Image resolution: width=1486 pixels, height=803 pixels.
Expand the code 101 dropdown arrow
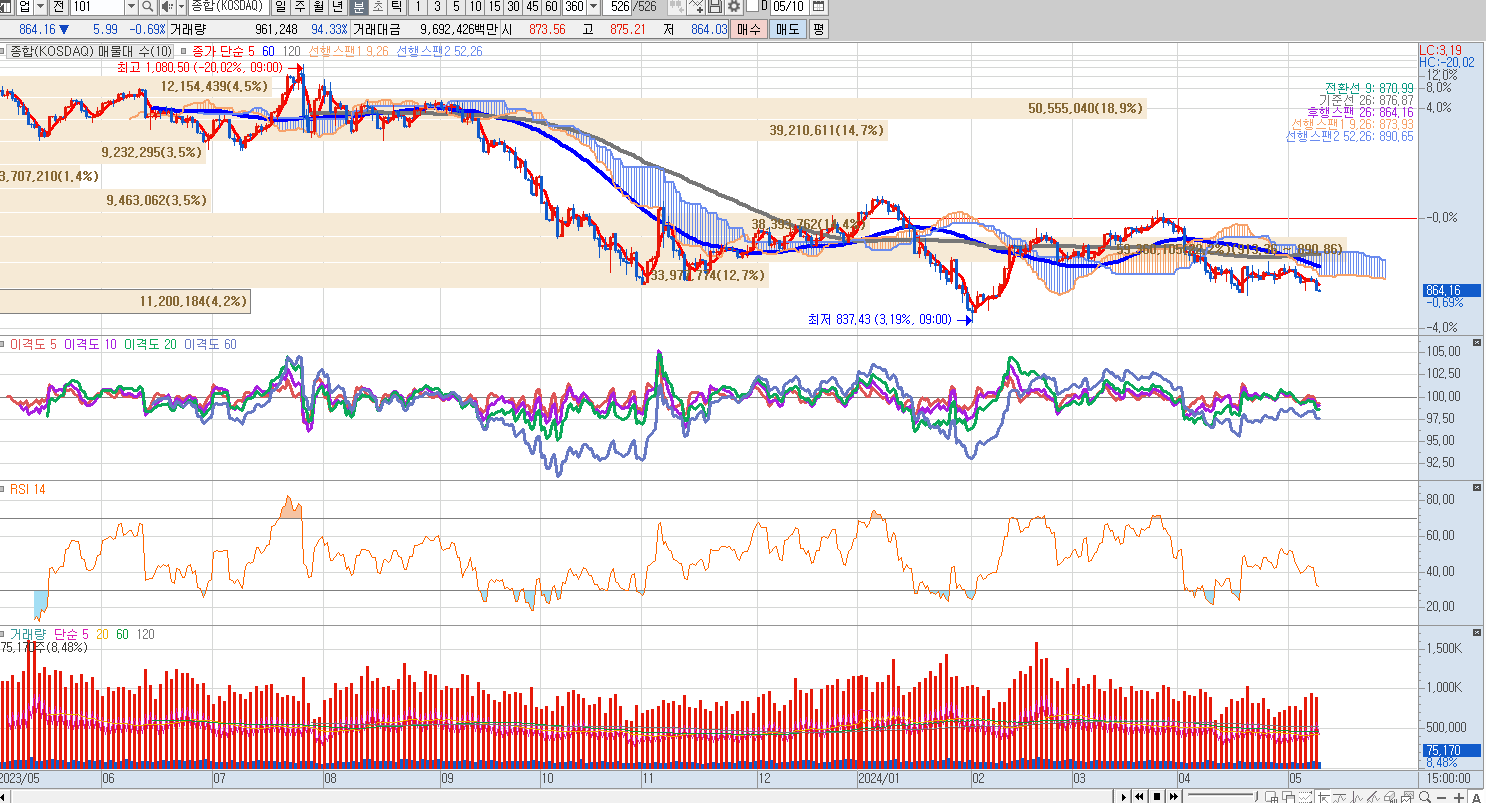click(130, 7)
